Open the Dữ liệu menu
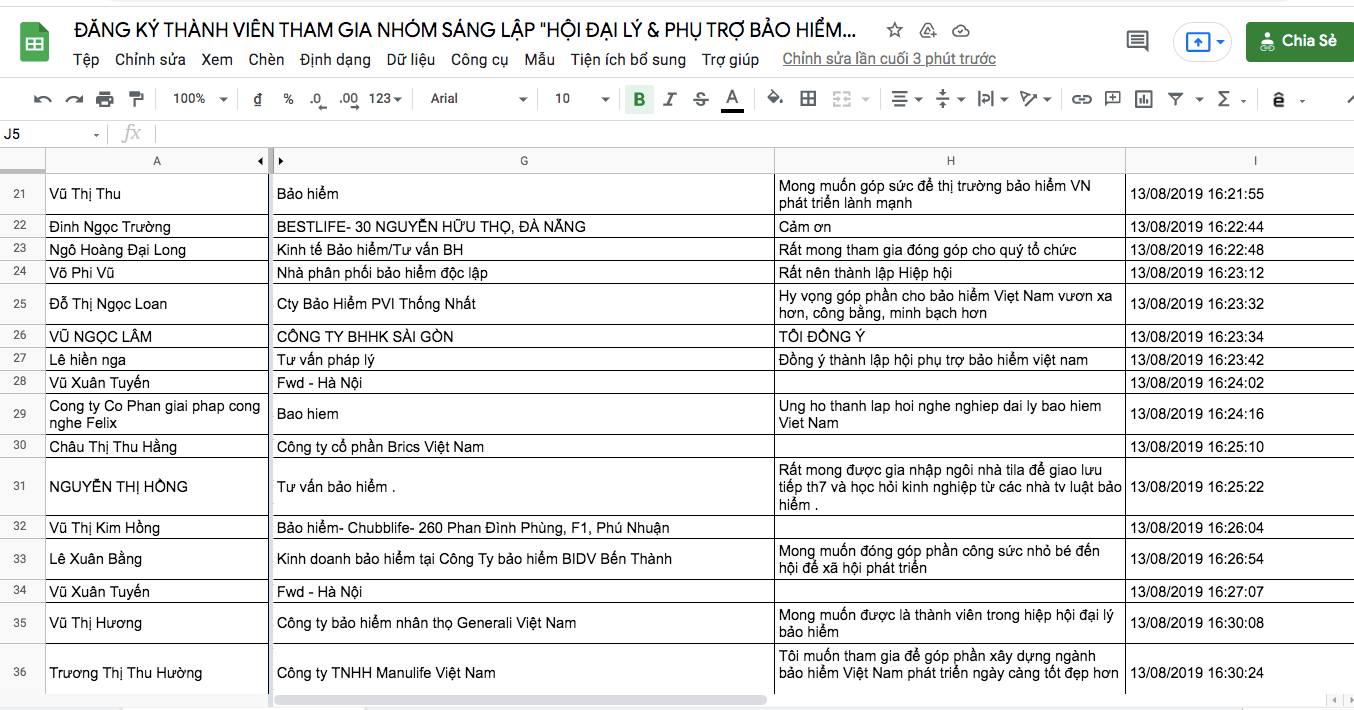Viewport: 1354px width, 710px height. pyautogui.click(x=411, y=60)
